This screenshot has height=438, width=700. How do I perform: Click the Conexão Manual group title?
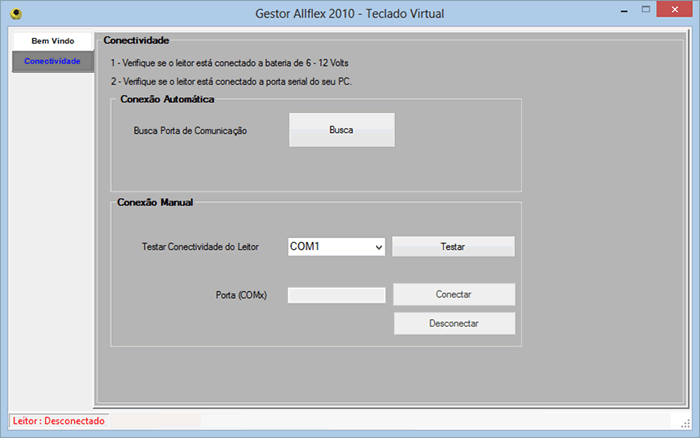click(155, 202)
